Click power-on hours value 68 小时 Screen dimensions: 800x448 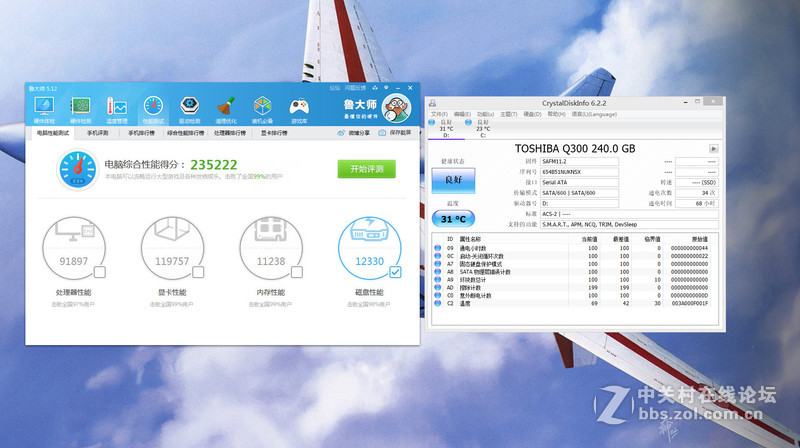(x=696, y=203)
